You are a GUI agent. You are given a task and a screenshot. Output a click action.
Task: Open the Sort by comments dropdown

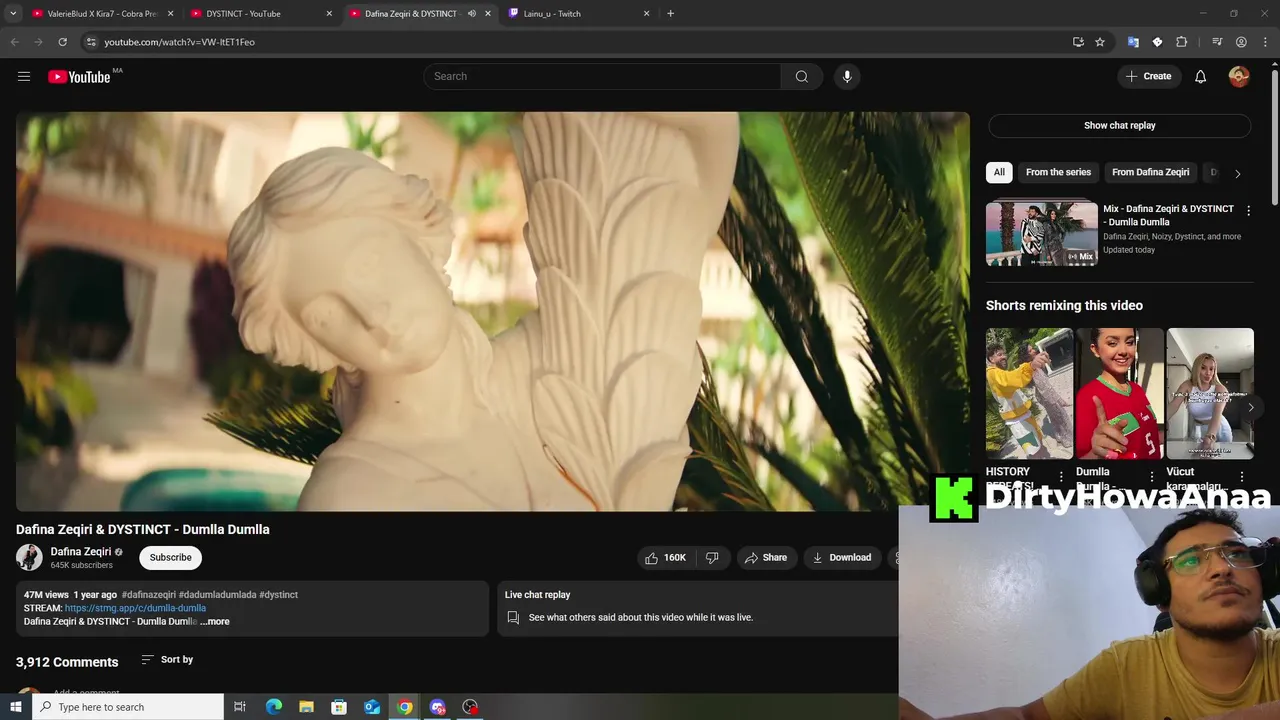click(x=167, y=660)
